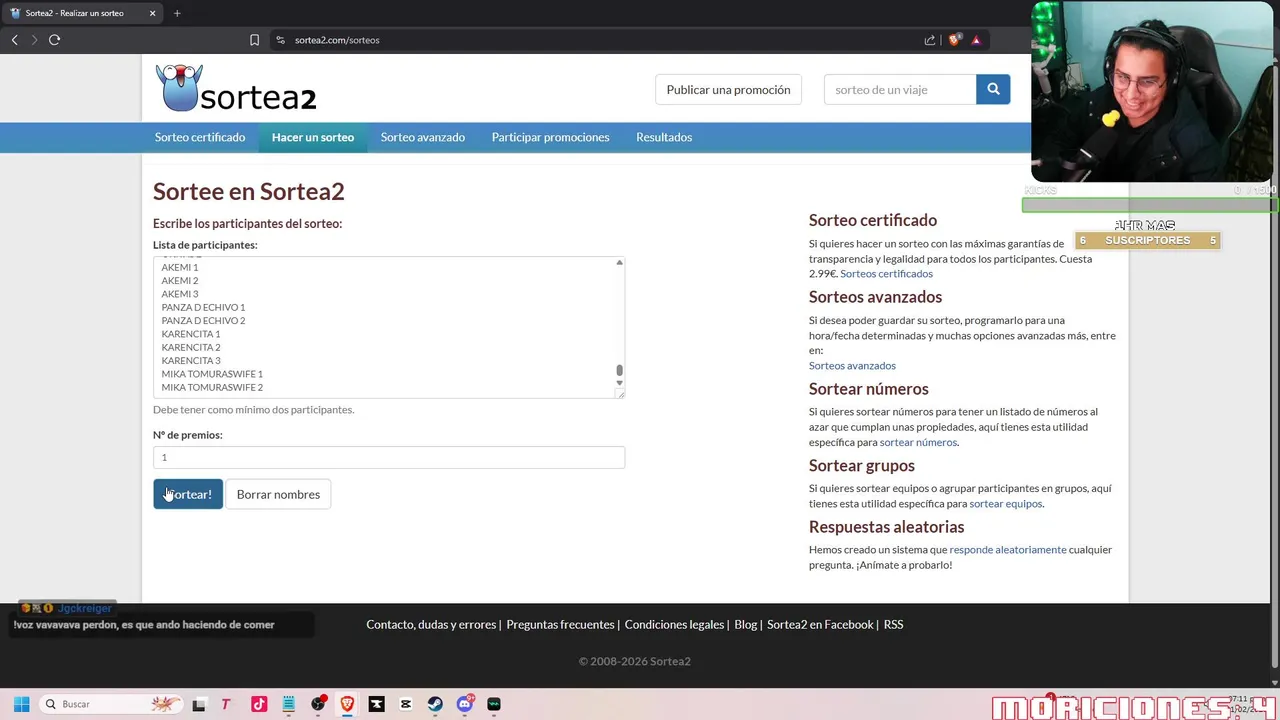Click the KARENCITA 1 entry
Viewport: 1280px width, 720px height.
tap(191, 334)
